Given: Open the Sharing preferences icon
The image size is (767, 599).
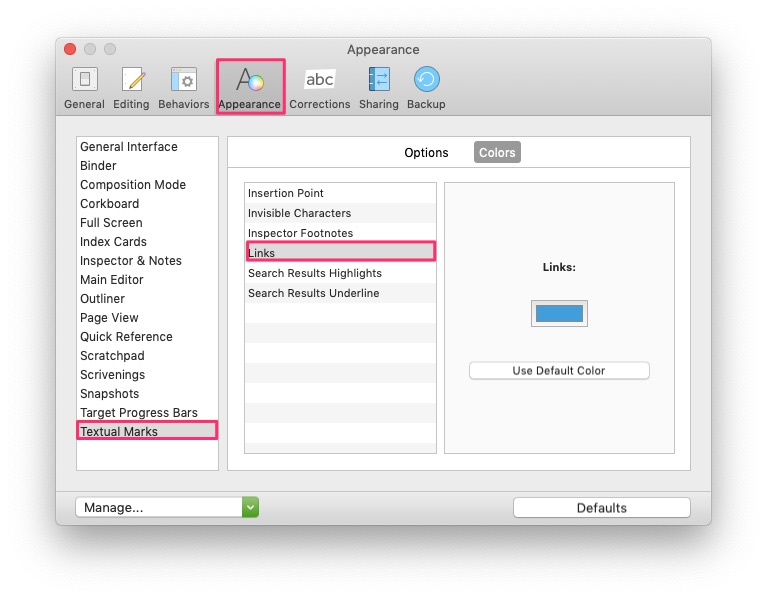Looking at the screenshot, I should 379,79.
